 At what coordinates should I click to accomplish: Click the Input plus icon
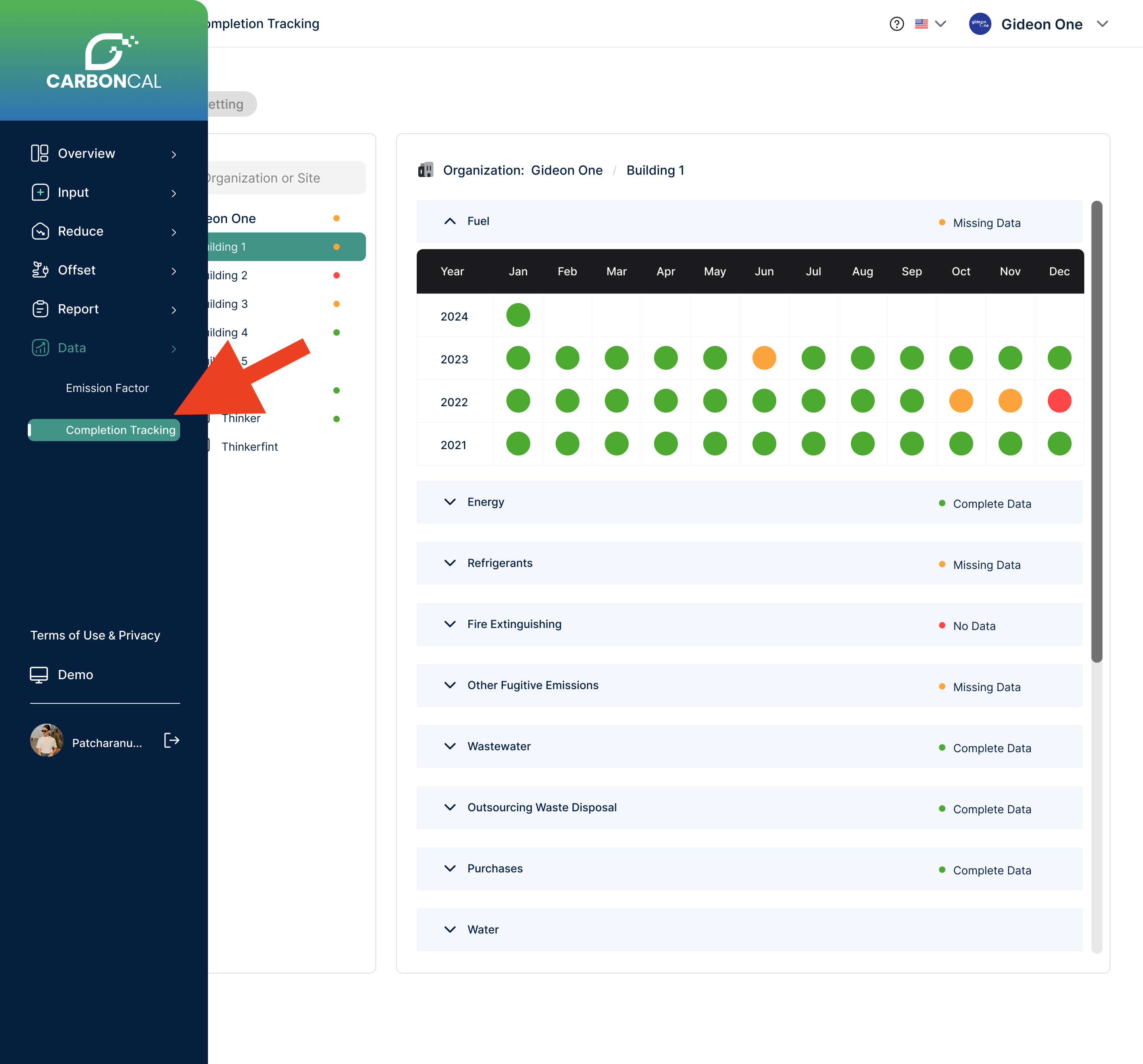(x=40, y=192)
